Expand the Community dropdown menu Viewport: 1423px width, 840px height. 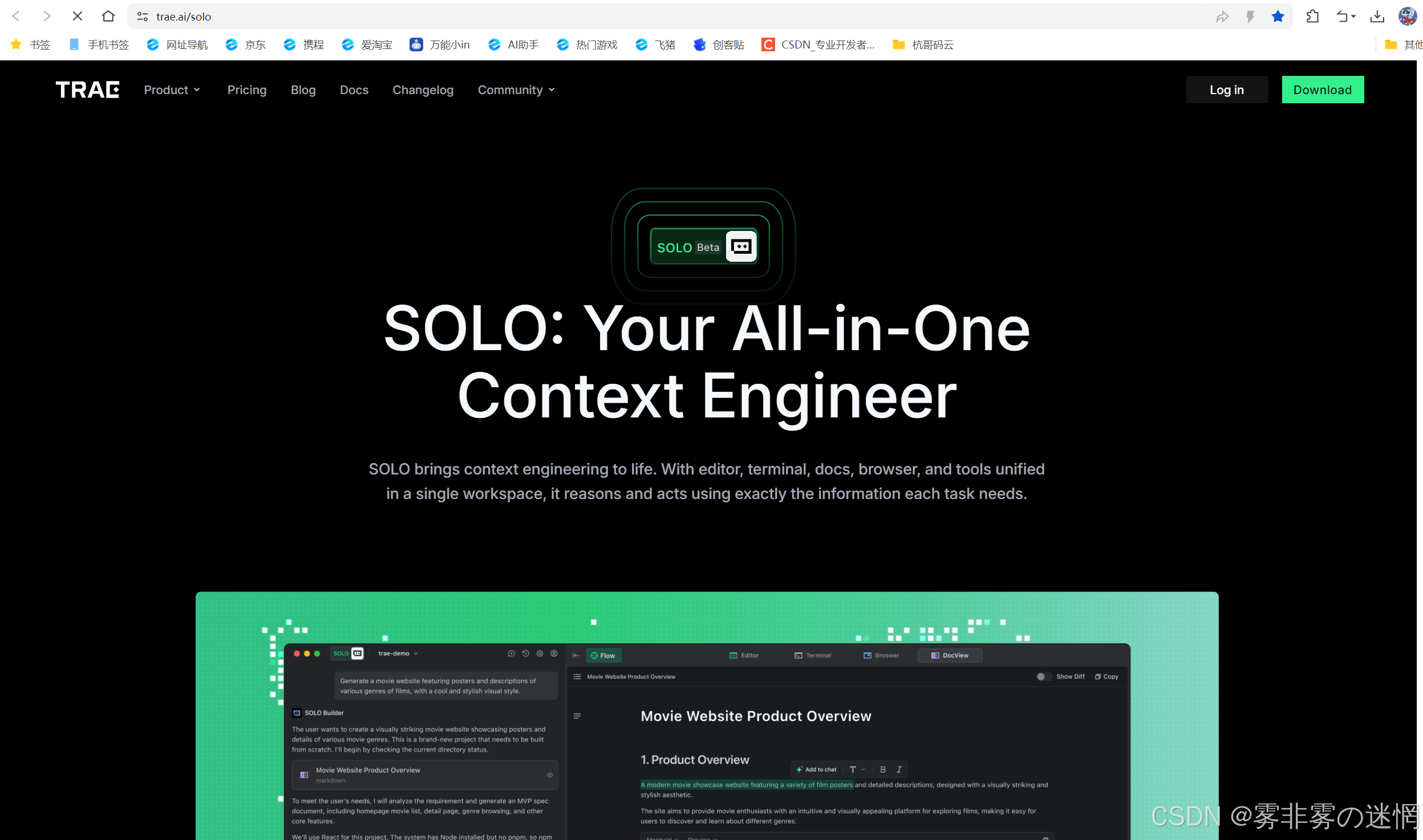pyautogui.click(x=516, y=90)
